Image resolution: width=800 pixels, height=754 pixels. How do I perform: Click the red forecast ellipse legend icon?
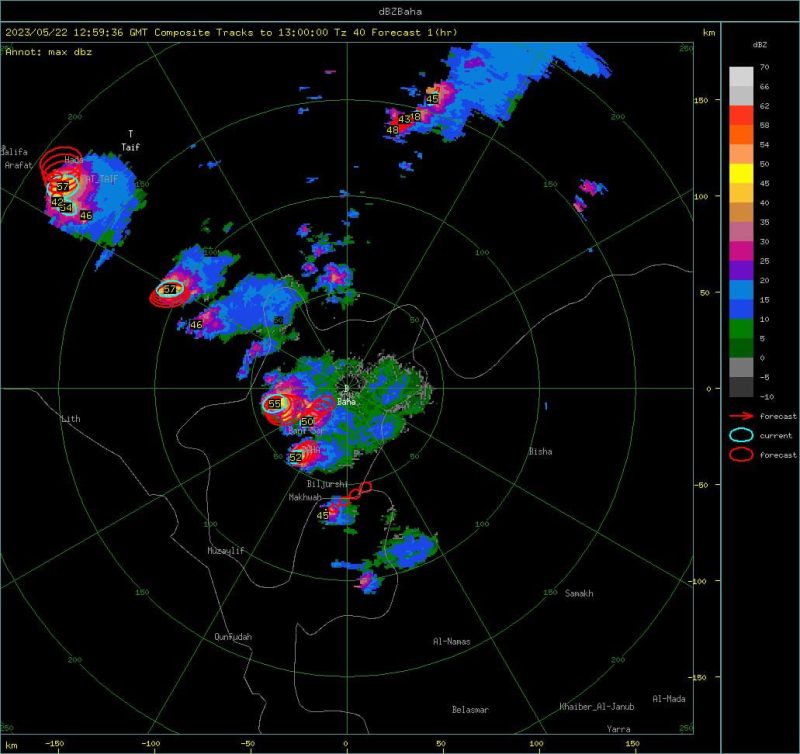pyautogui.click(x=741, y=454)
